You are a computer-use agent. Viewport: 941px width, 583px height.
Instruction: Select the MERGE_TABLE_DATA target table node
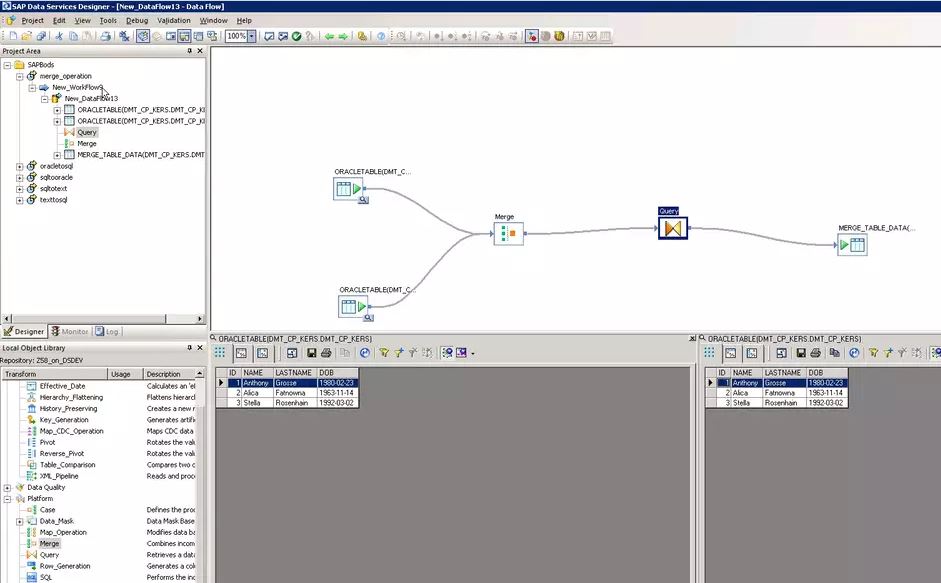(852, 244)
